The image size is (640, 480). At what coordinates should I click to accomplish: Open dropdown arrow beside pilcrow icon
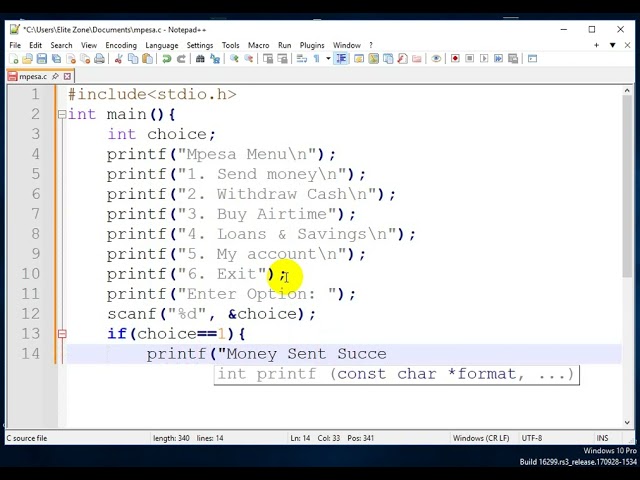coord(328,59)
